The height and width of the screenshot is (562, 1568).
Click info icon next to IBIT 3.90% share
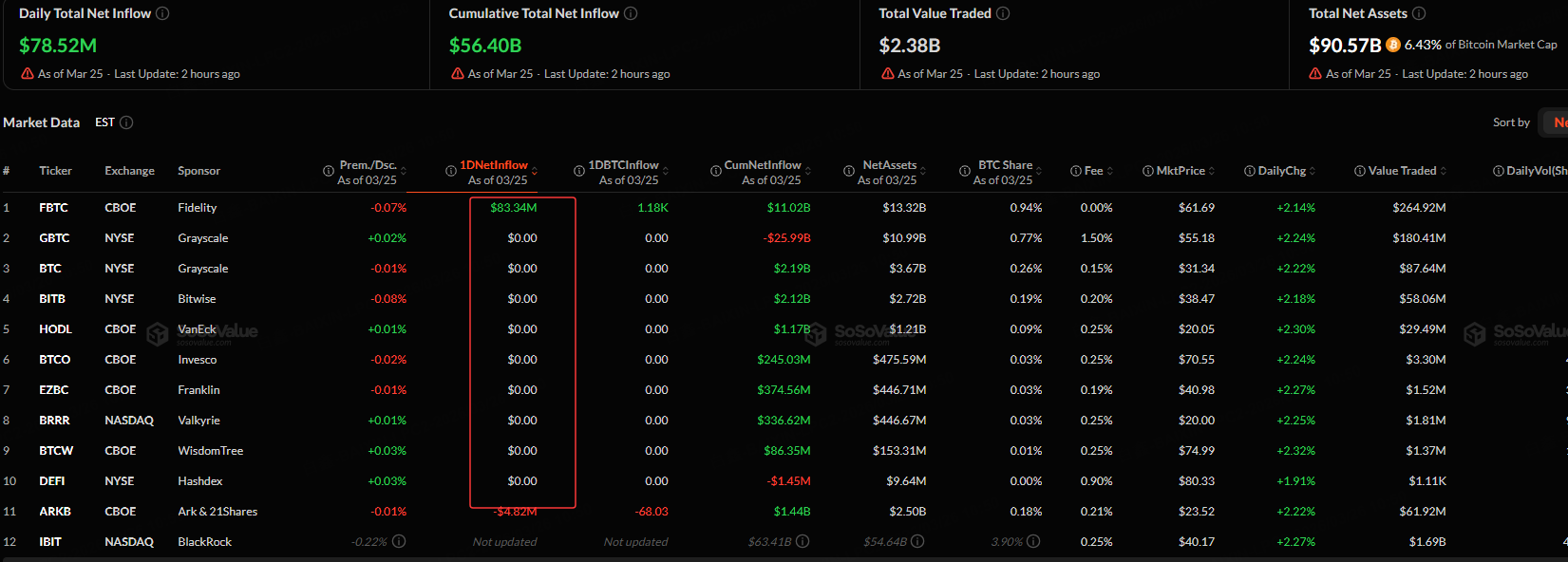(1033, 541)
